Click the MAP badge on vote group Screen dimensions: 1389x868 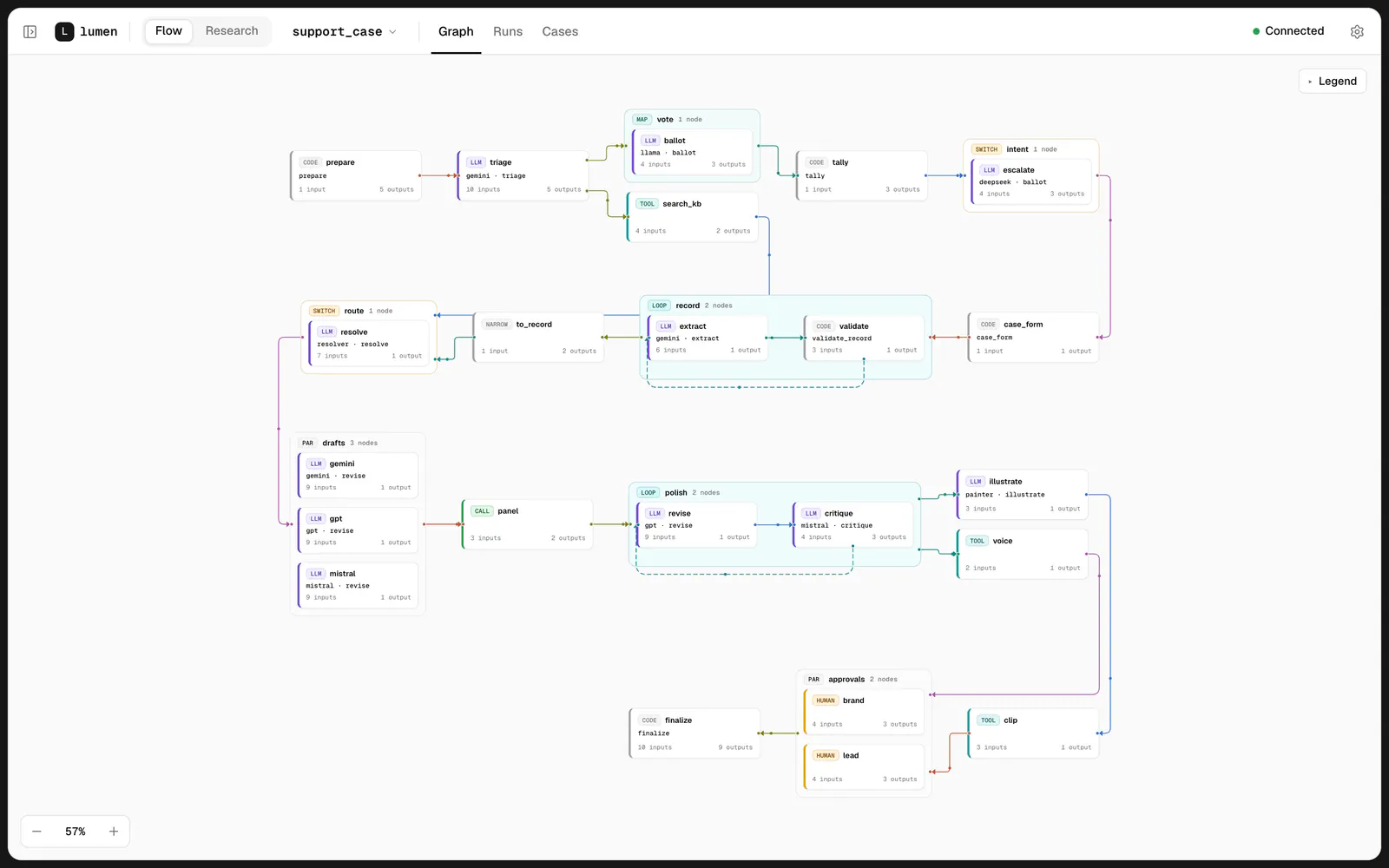pyautogui.click(x=642, y=120)
